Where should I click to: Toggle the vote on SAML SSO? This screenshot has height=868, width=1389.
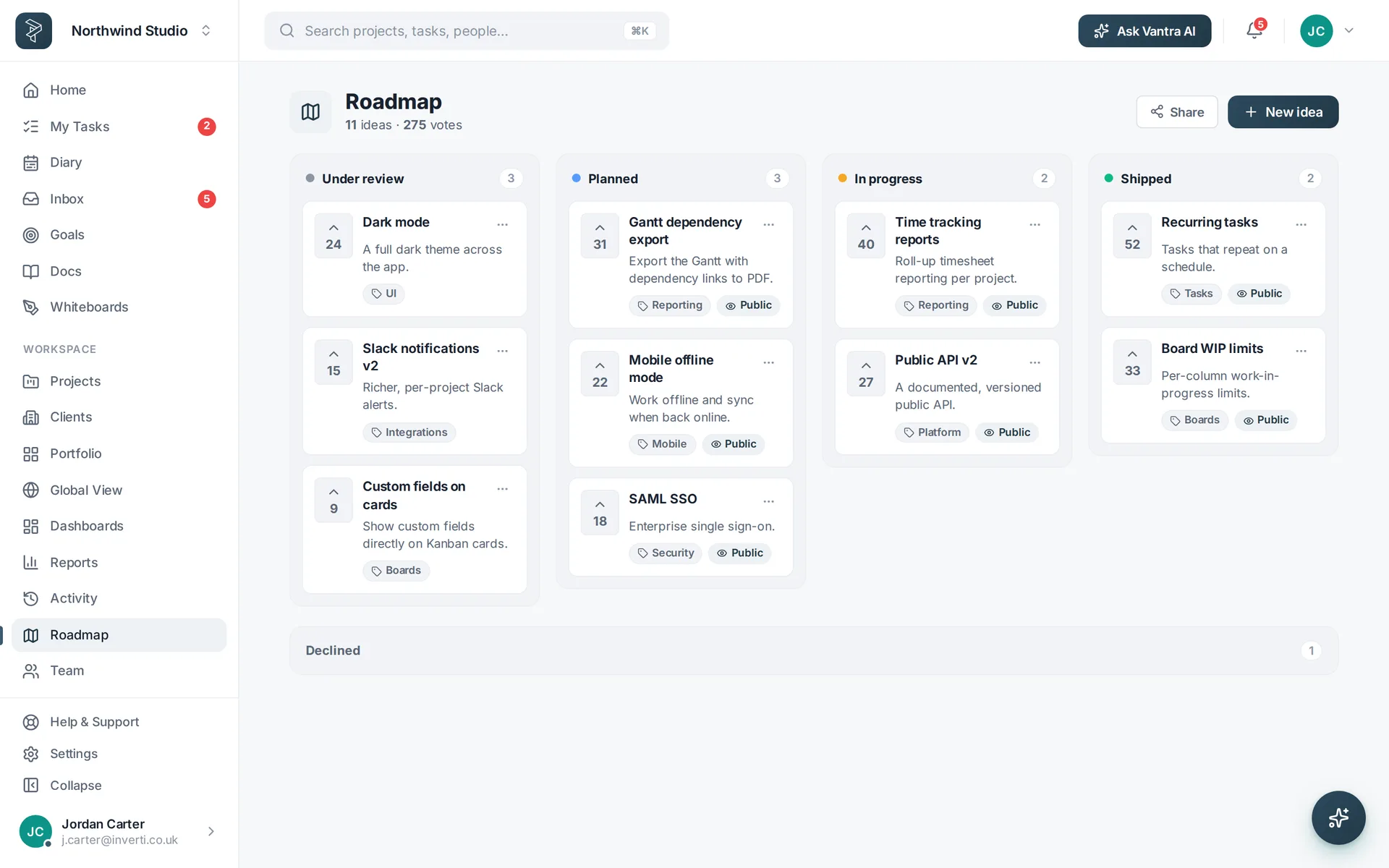tap(600, 512)
